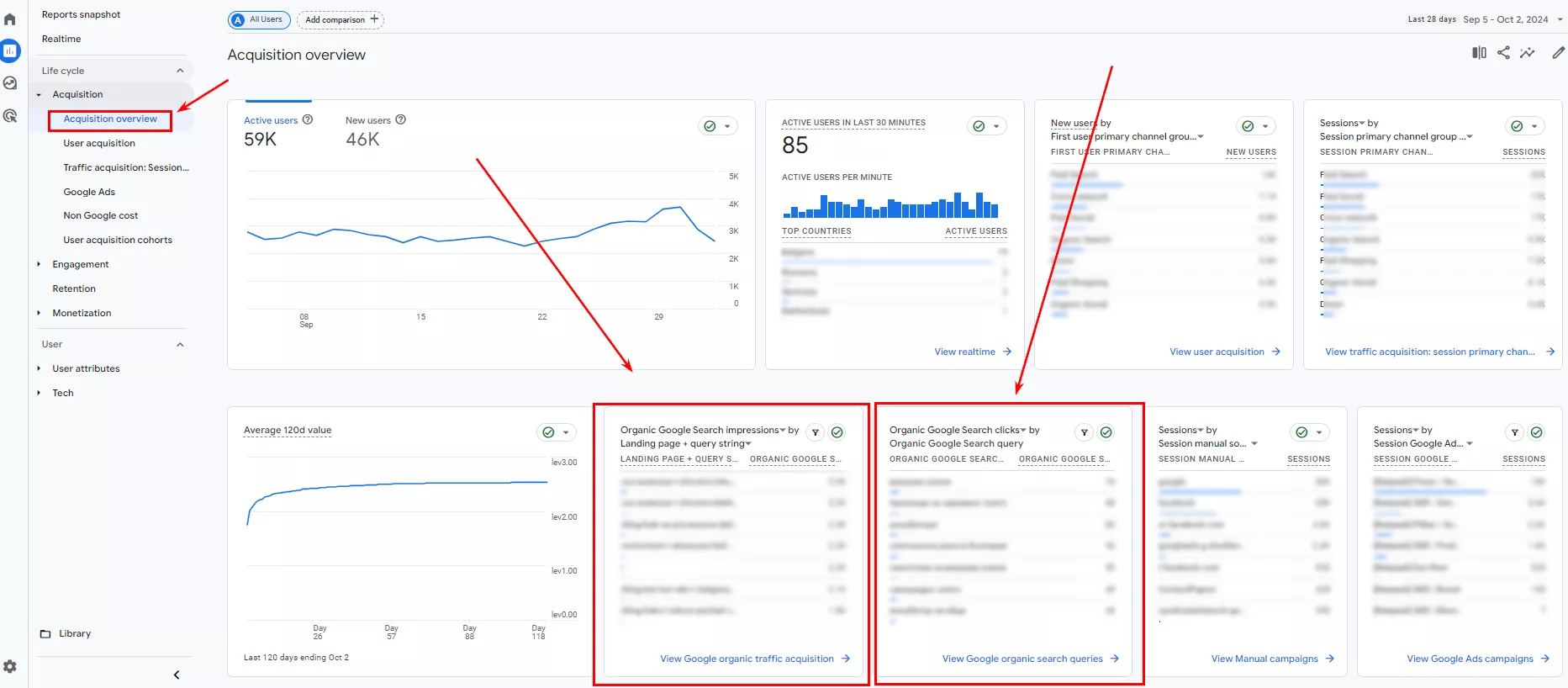Customize report with the pencil icon
1568x688 pixels.
[x=1558, y=53]
